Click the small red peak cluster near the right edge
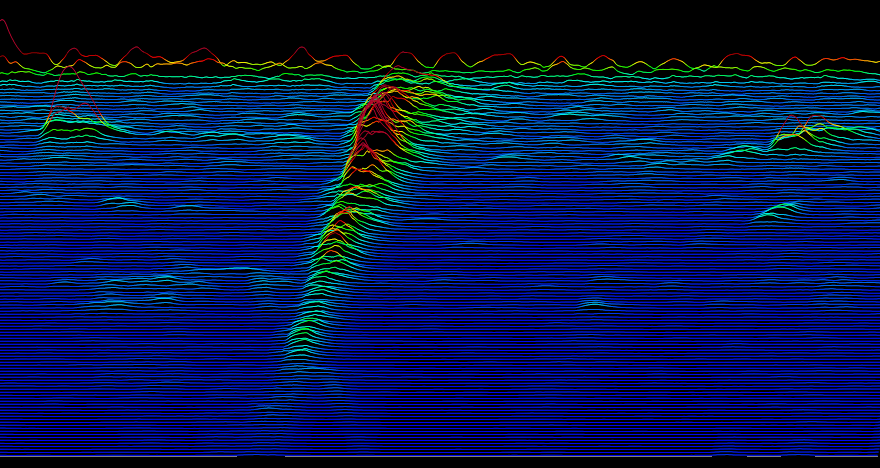 coord(806,125)
